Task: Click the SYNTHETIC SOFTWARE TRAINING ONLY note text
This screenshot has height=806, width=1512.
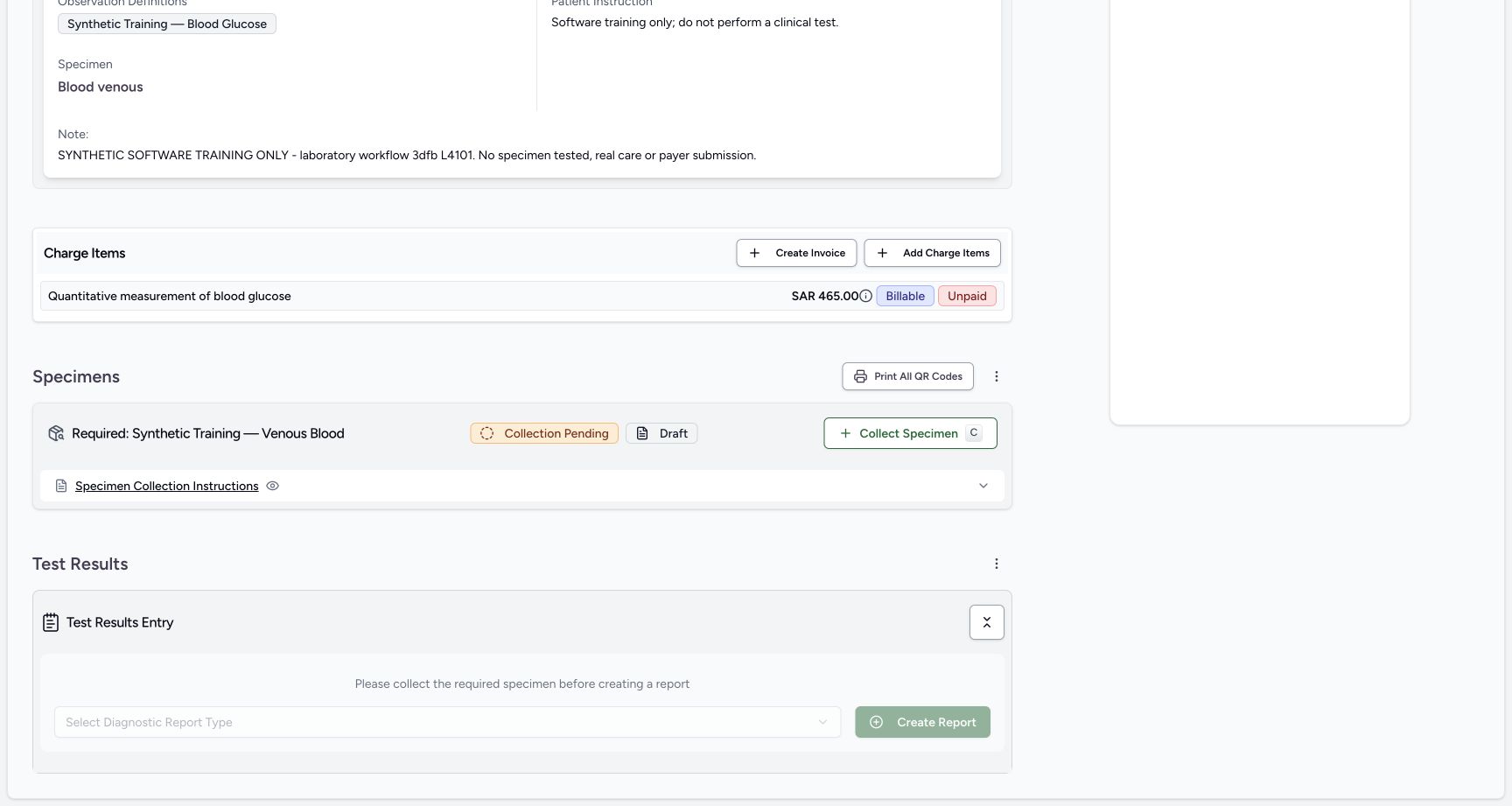Action: (x=407, y=155)
